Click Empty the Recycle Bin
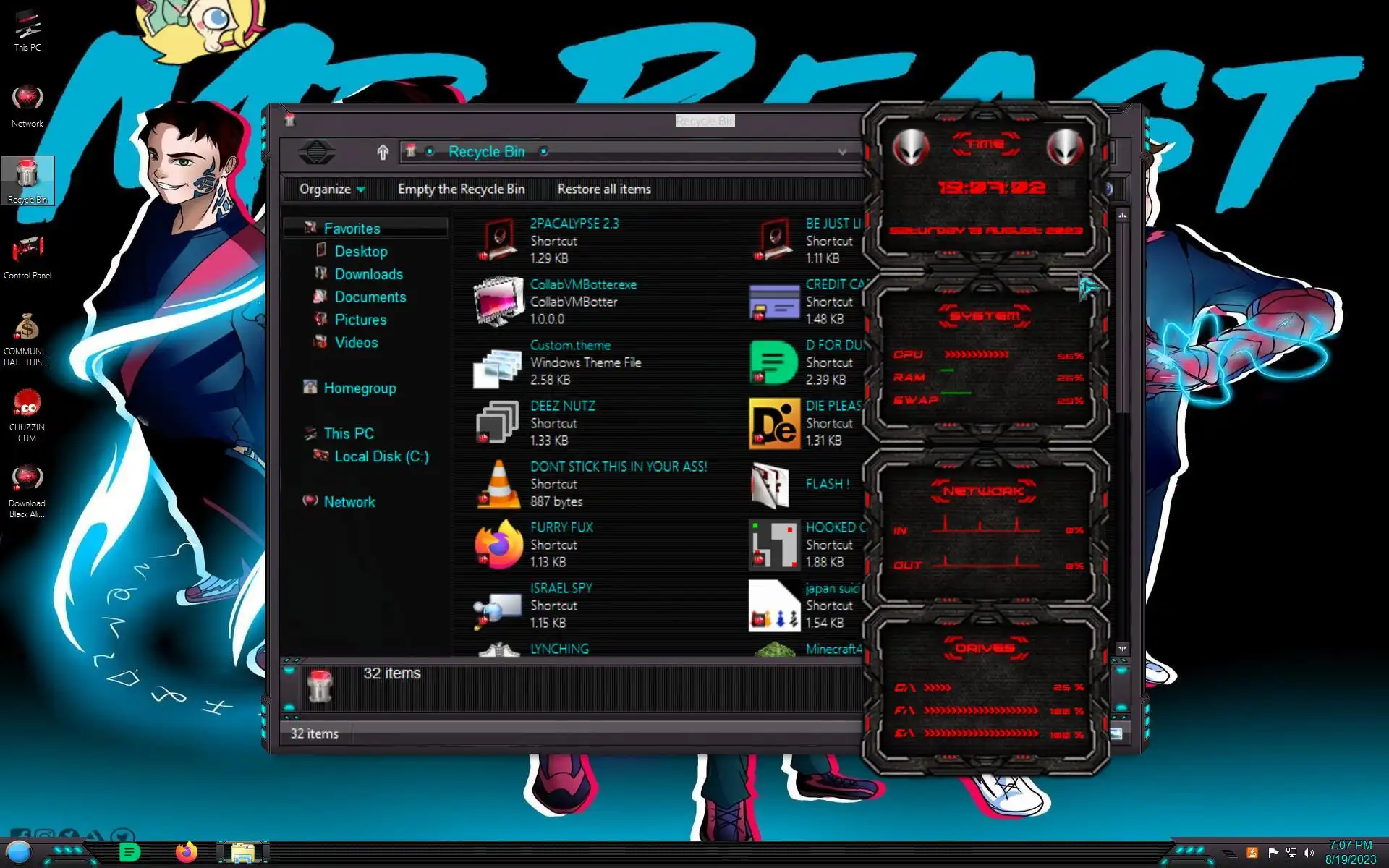This screenshot has height=868, width=1389. (x=461, y=189)
